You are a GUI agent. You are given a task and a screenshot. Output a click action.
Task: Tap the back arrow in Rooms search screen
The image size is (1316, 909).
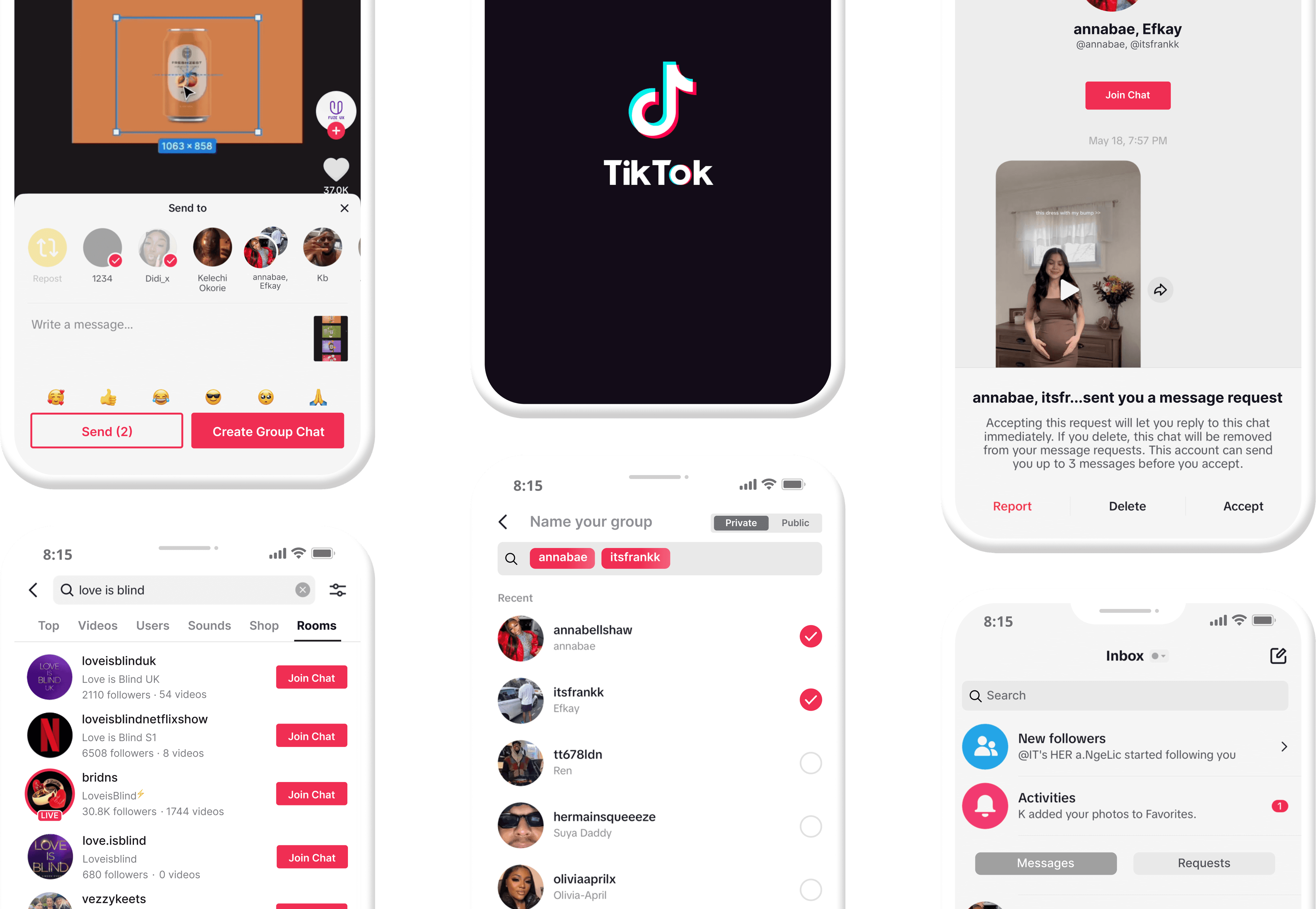click(33, 589)
